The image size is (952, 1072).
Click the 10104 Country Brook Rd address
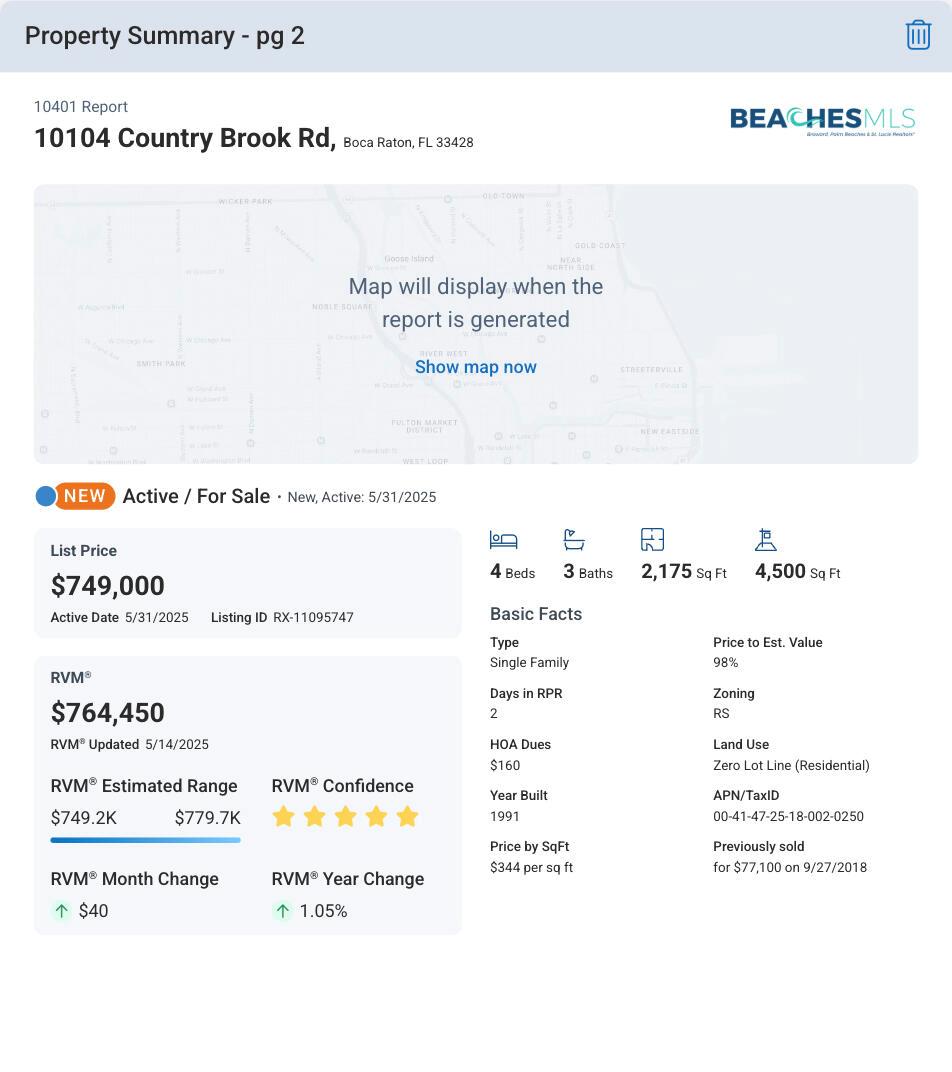pyautogui.click(x=185, y=138)
